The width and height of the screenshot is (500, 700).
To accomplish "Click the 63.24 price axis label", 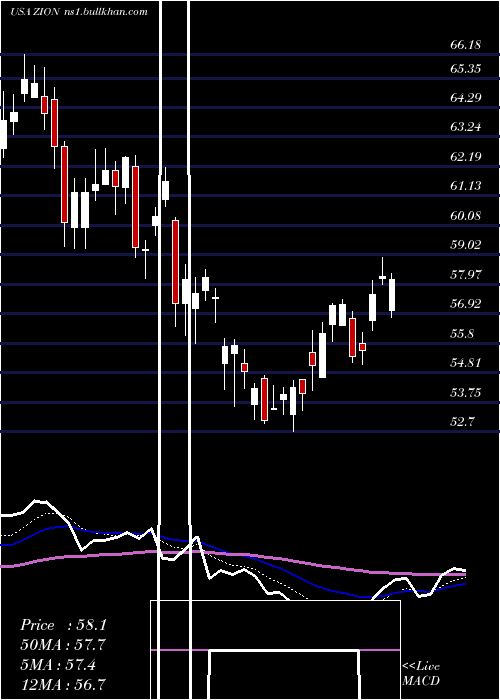I will [x=466, y=127].
